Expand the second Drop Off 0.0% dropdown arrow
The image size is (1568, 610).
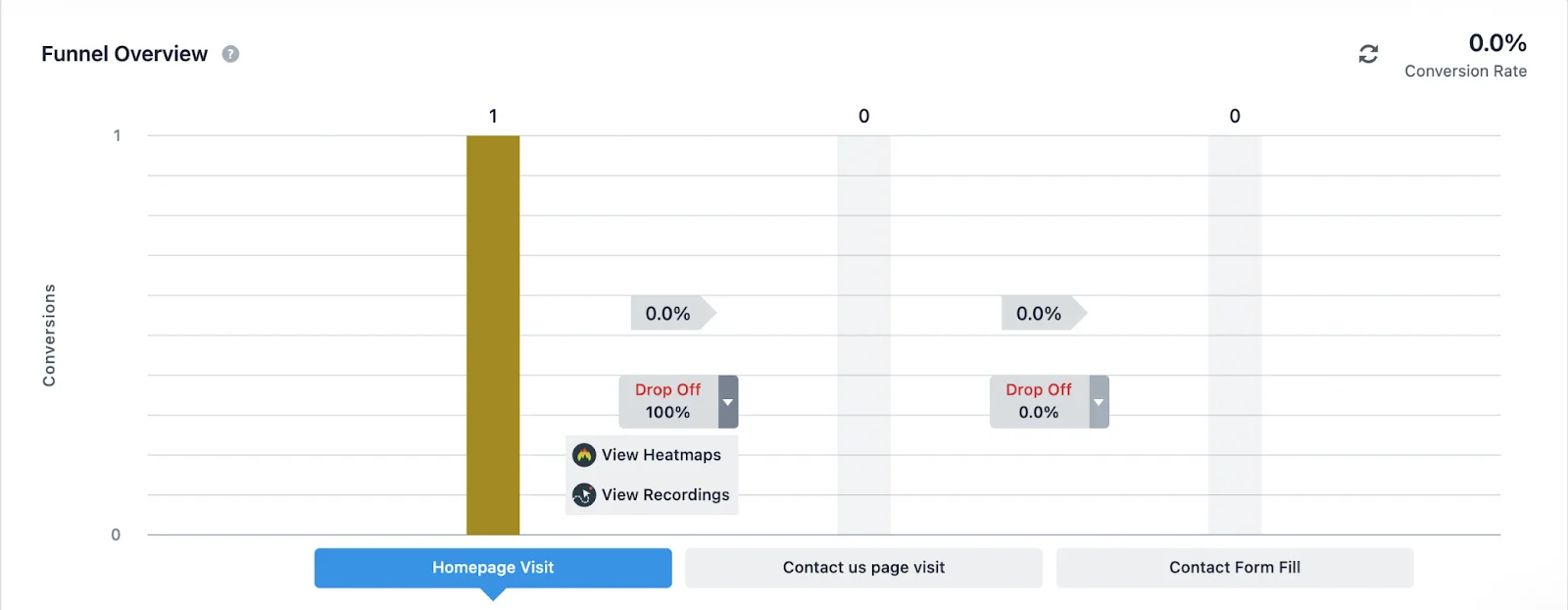1099,402
